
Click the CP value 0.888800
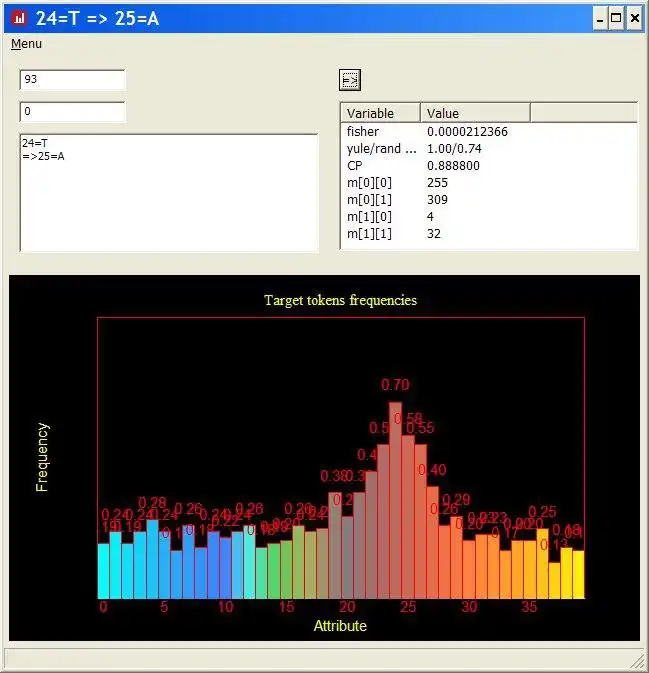point(453,166)
